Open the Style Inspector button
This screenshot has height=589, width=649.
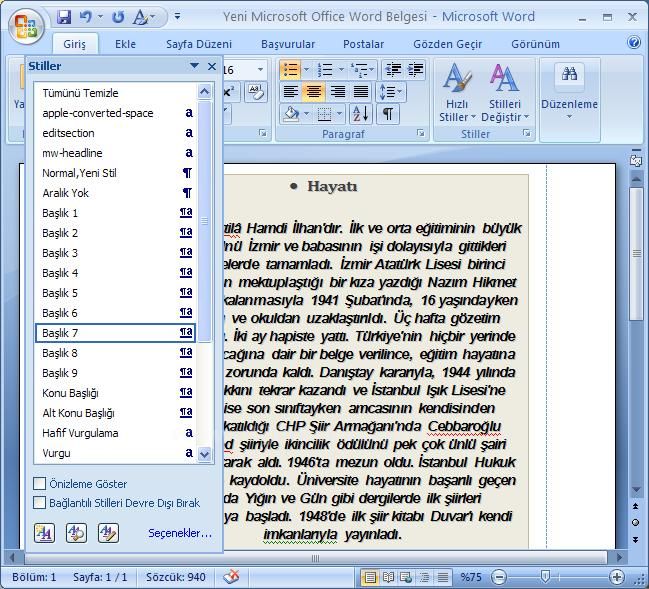(x=76, y=533)
